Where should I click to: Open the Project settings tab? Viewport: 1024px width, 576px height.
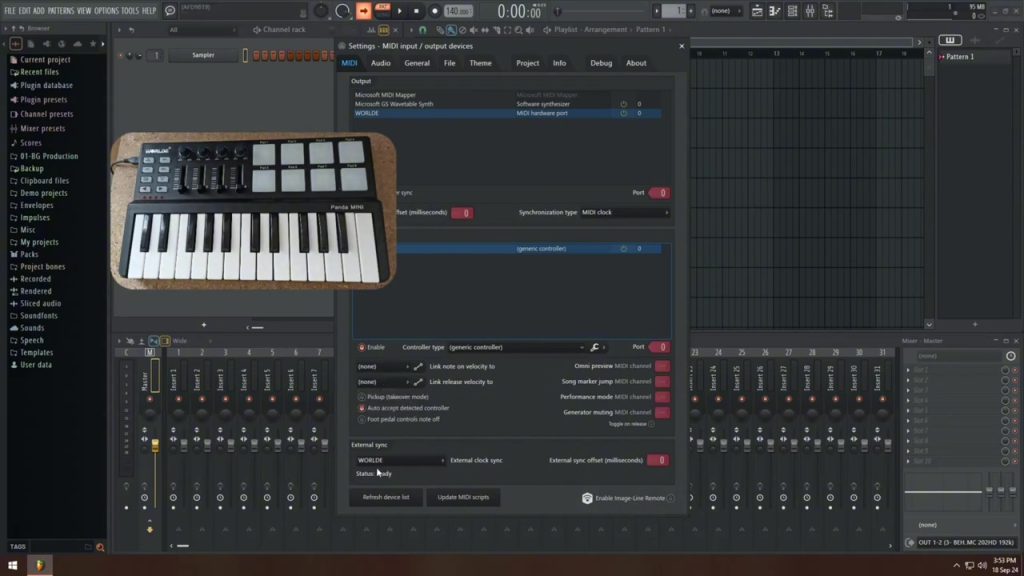(x=528, y=63)
